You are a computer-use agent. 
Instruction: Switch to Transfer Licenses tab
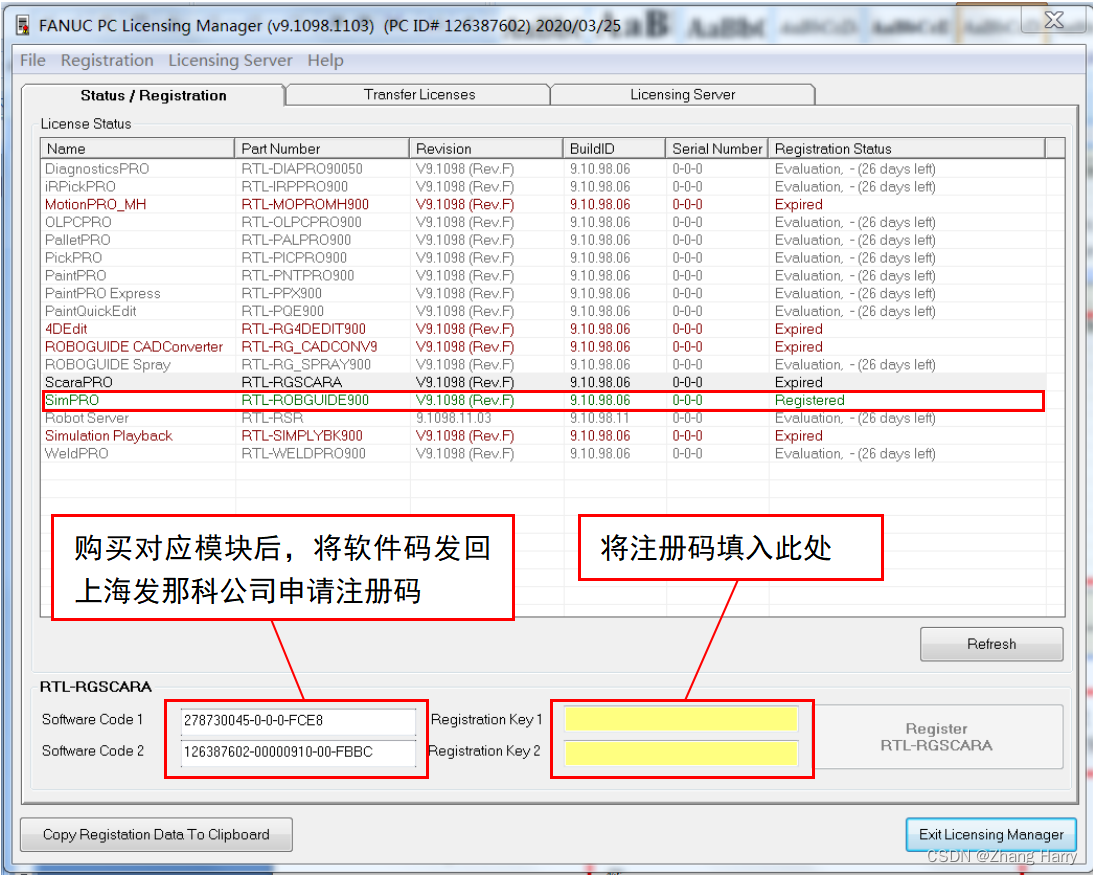419,94
